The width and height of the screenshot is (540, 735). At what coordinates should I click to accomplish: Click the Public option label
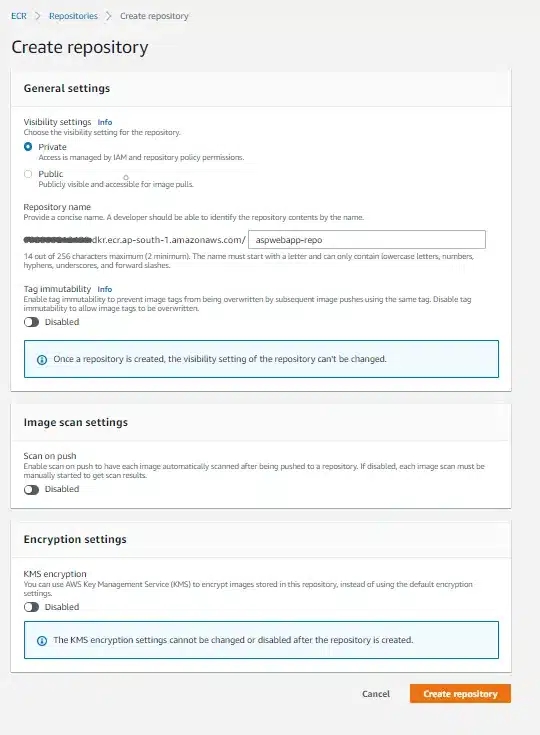pos(51,174)
